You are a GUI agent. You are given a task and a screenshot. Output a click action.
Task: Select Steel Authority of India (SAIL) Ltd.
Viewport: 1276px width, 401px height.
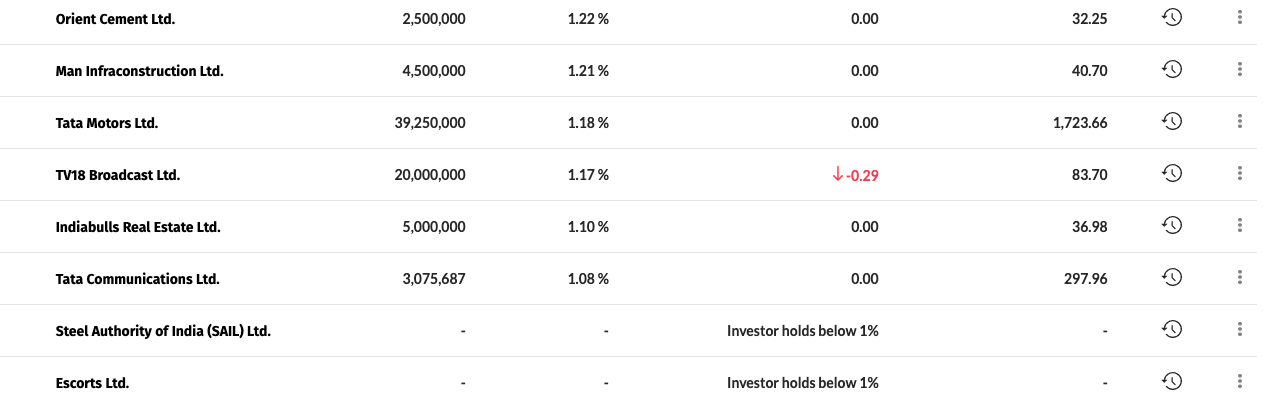[163, 331]
